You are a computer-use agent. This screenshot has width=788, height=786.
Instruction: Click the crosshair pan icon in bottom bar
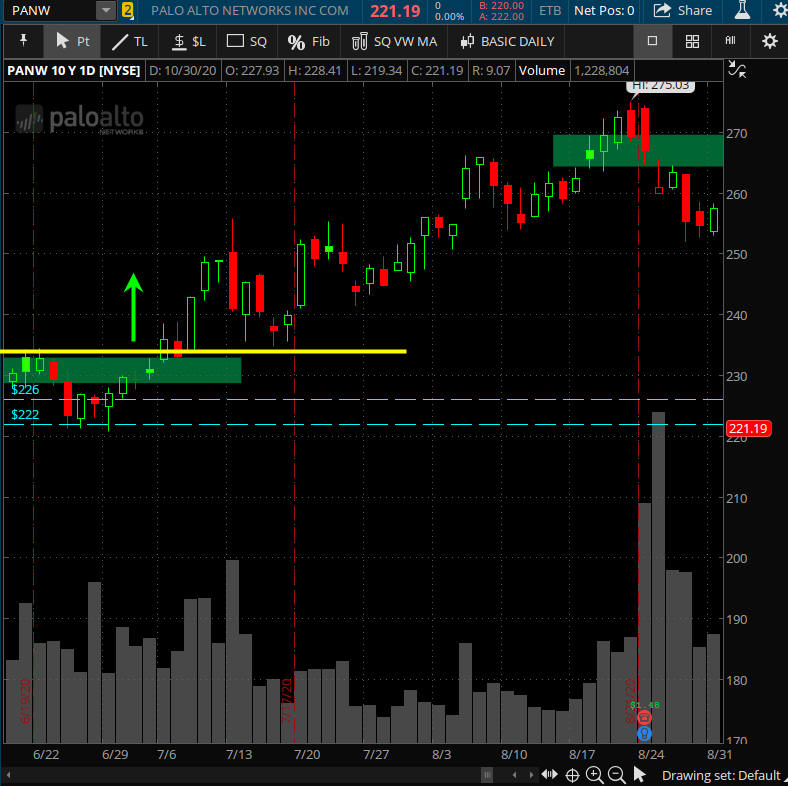coord(572,775)
